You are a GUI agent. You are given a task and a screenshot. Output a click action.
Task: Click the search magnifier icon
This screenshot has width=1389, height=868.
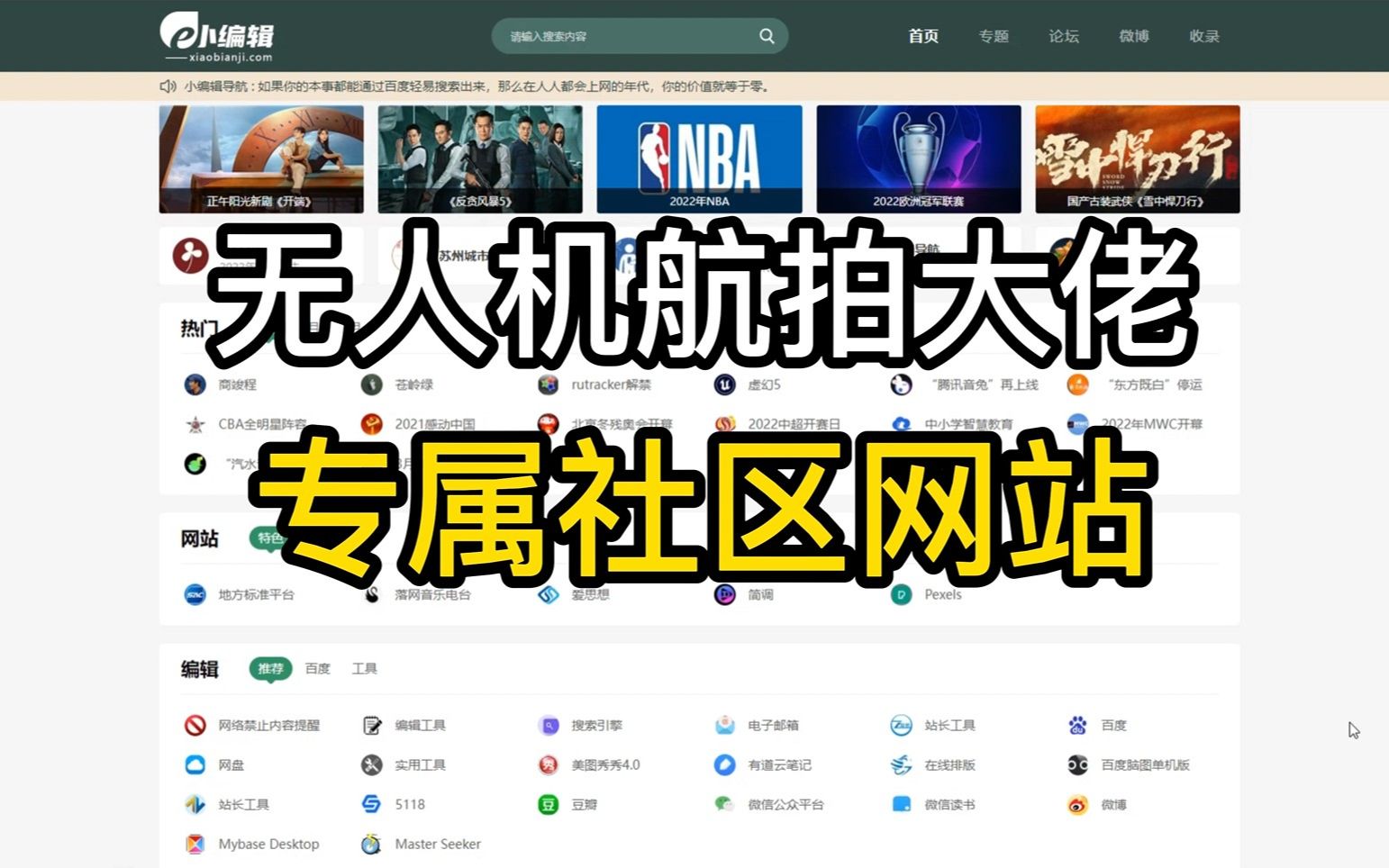(x=767, y=36)
